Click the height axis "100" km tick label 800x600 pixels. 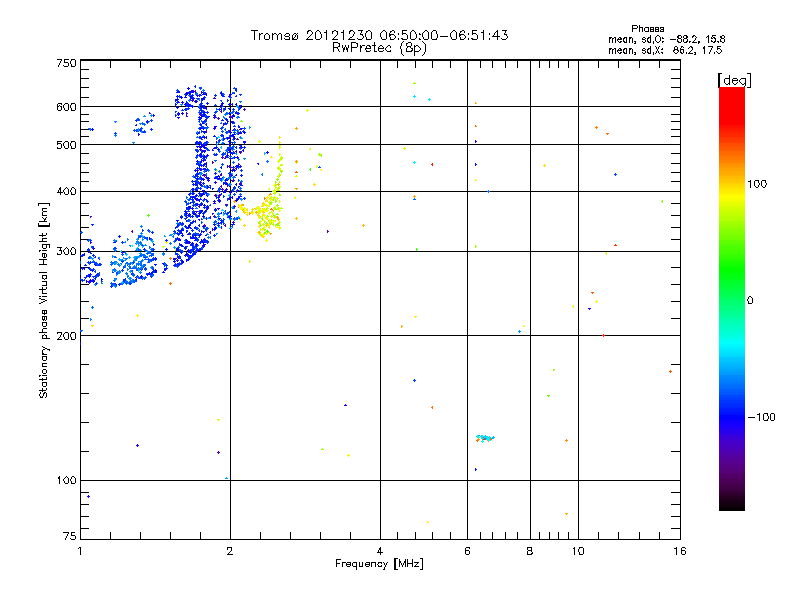(x=66, y=480)
